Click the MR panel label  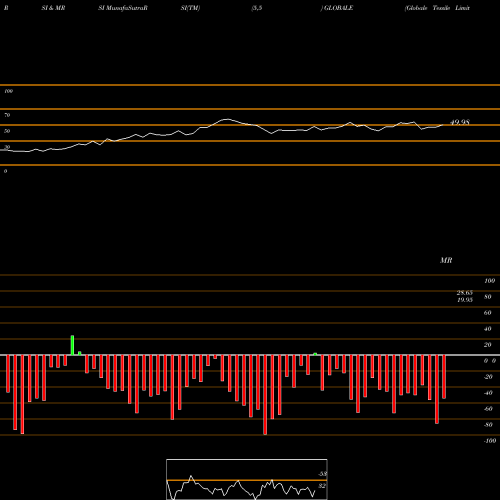click(446, 260)
